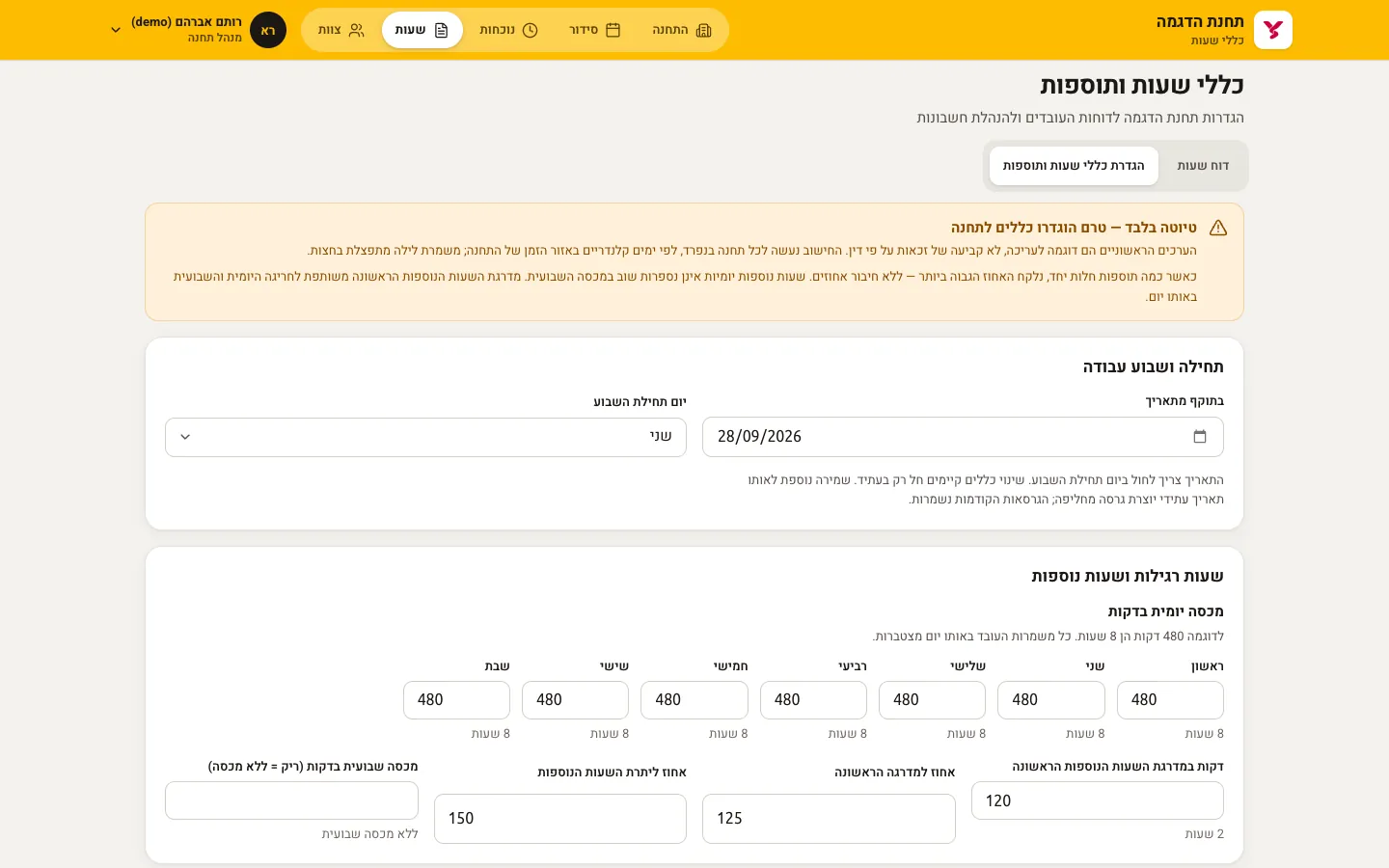The width and height of the screenshot is (1389, 868).
Task: Click the app logo icon
Action: 1272,30
